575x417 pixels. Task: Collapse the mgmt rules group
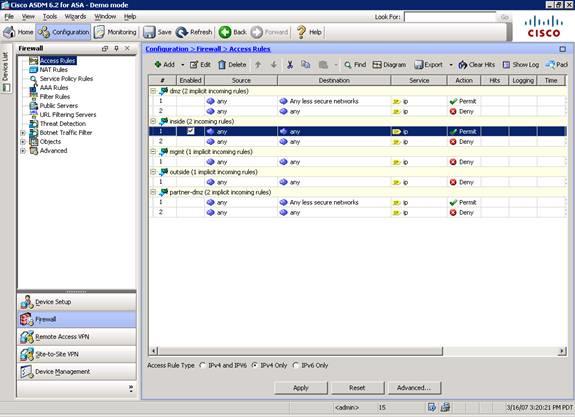[153, 151]
